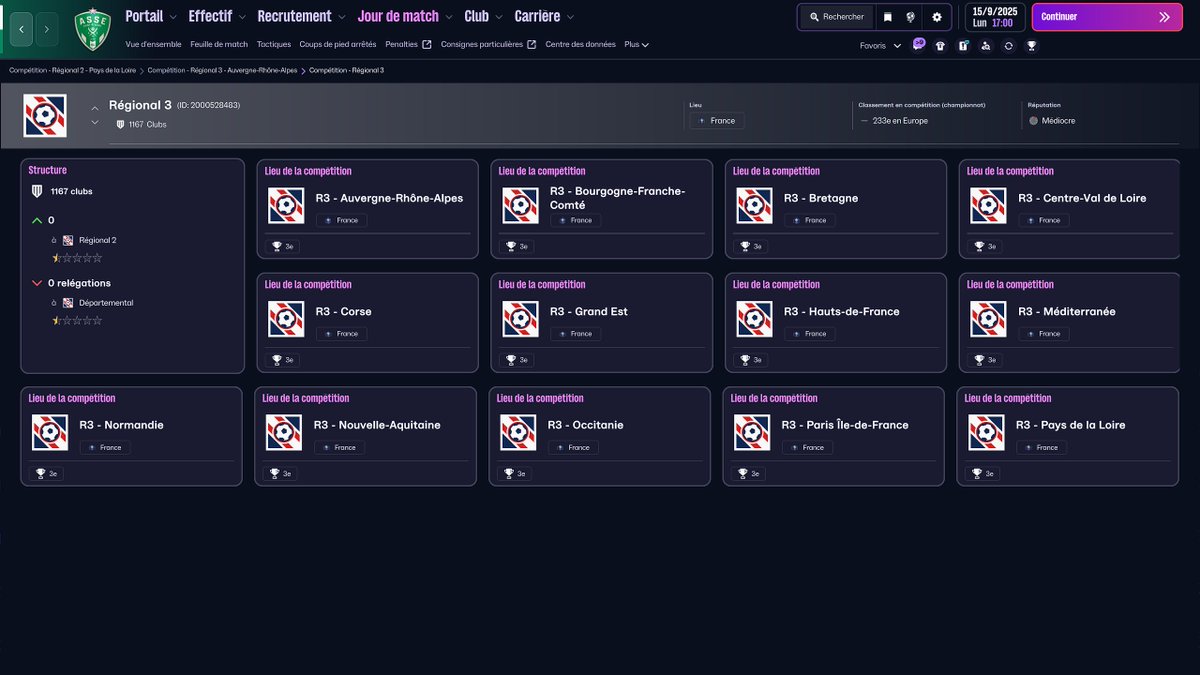Click 1167 Clubs text under title
The height and width of the screenshot is (675, 1200).
pyautogui.click(x=148, y=125)
